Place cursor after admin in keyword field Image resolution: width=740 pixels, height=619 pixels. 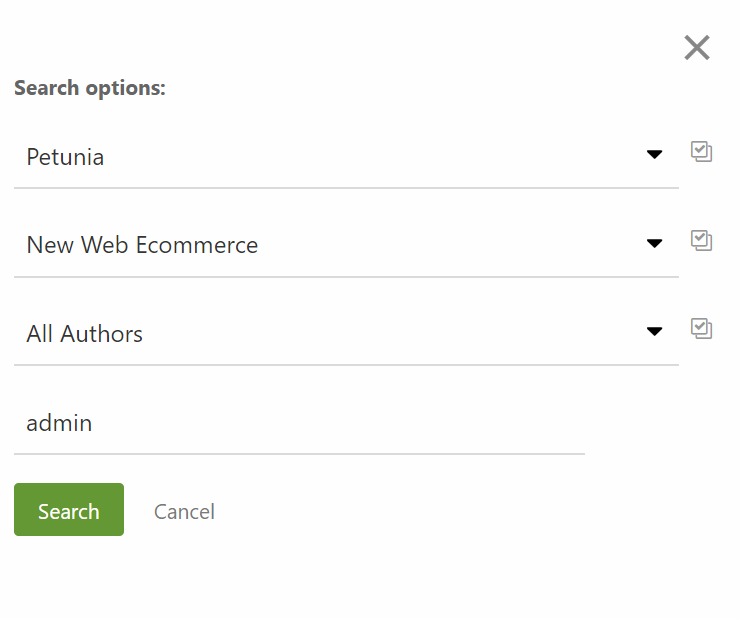point(94,423)
